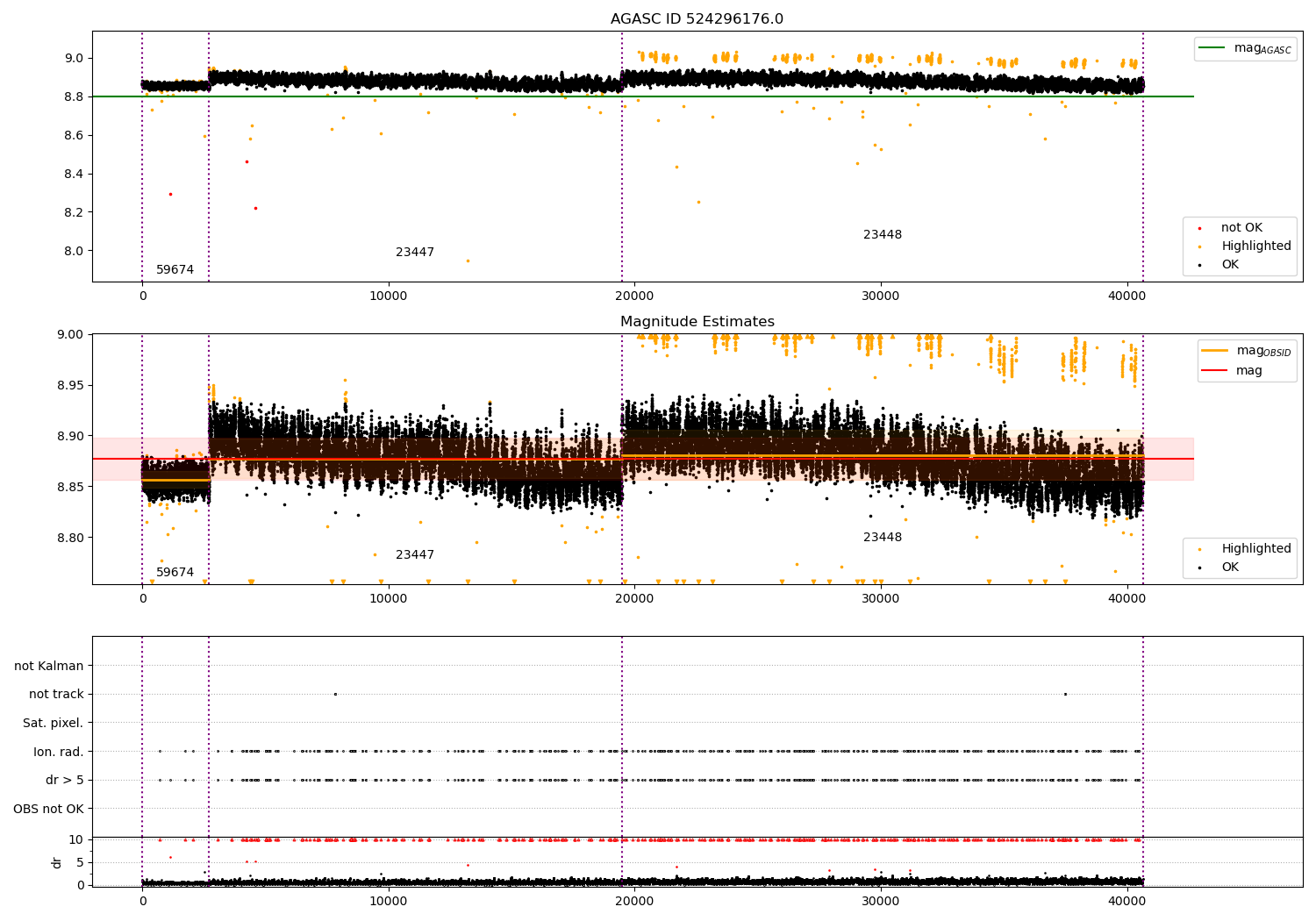Click obsid label 23448 in Magnitude Estimates plot
This screenshot has width=1316, height=921.
(x=883, y=538)
